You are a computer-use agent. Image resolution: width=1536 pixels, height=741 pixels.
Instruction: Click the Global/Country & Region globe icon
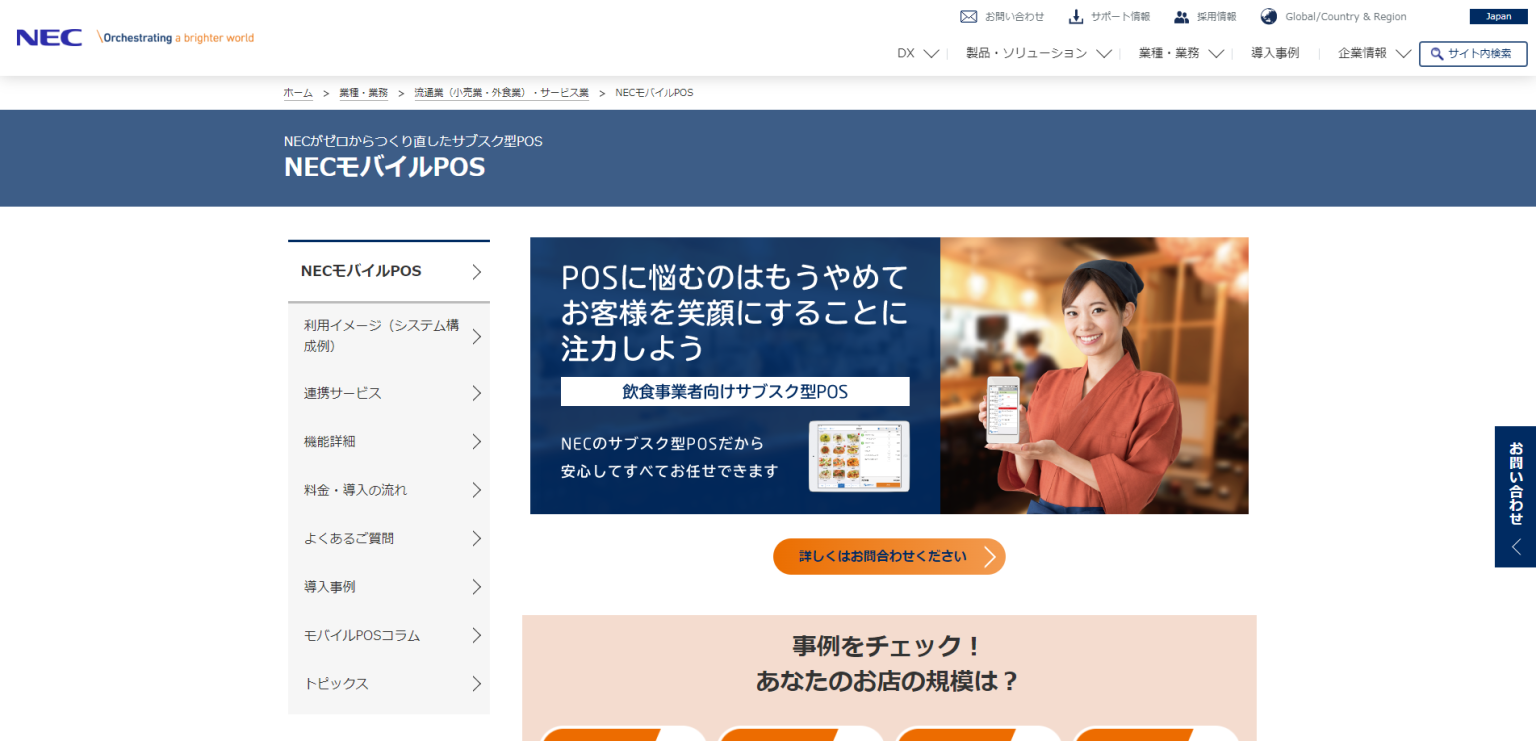click(1268, 16)
